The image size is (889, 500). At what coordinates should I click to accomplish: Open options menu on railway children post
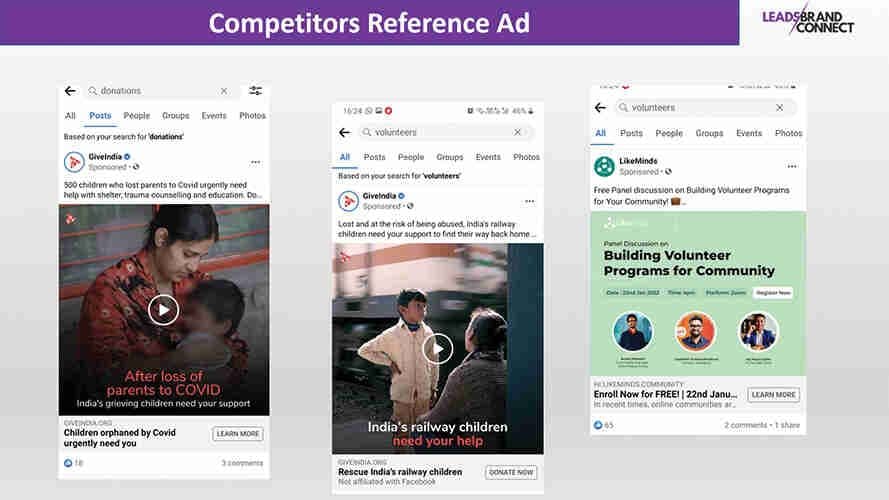click(530, 201)
